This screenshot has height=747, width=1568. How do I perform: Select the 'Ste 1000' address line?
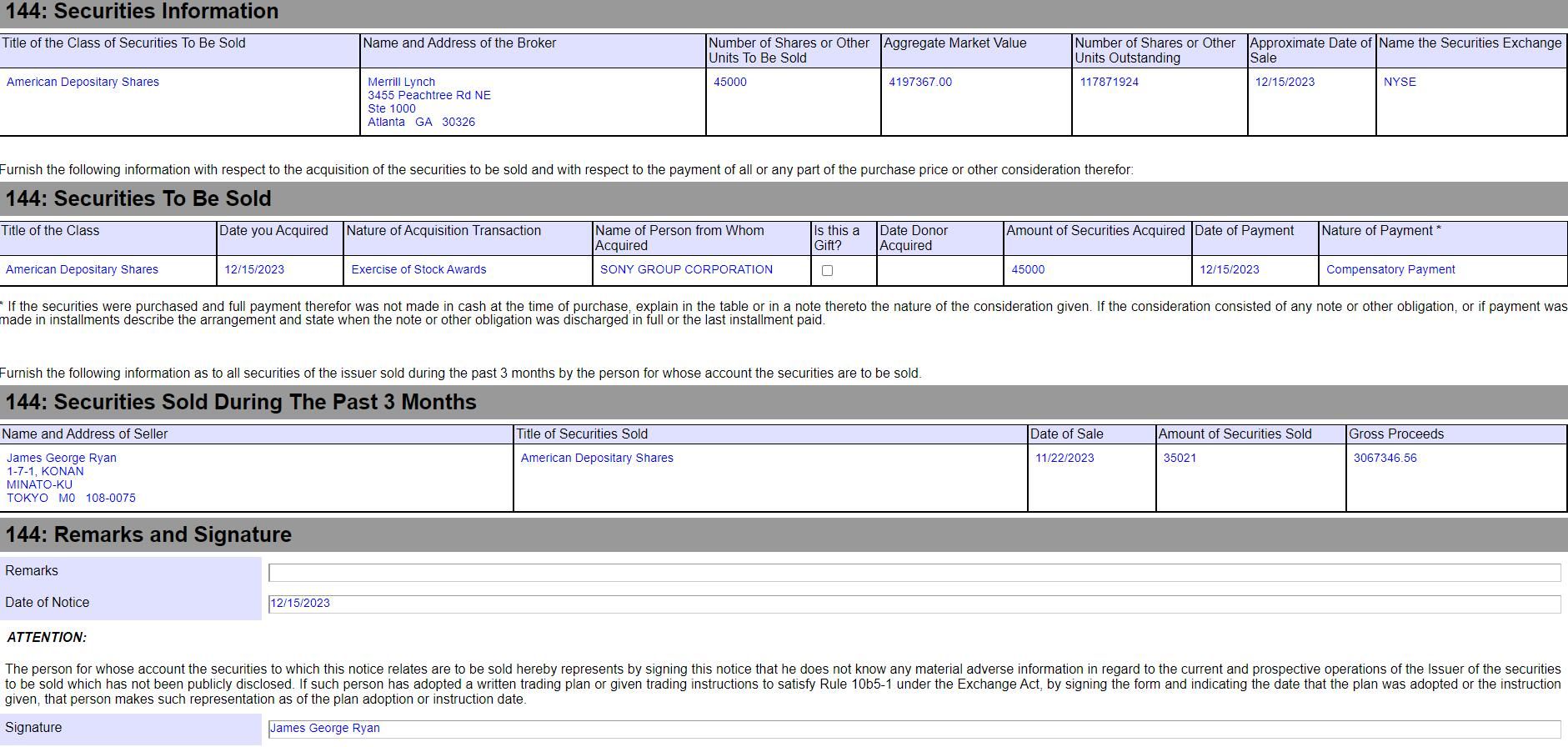[392, 108]
